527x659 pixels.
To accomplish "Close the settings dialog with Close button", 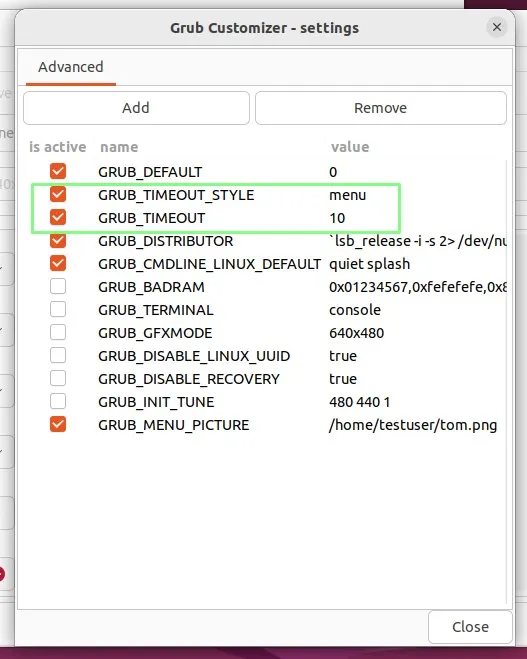I will 470,627.
